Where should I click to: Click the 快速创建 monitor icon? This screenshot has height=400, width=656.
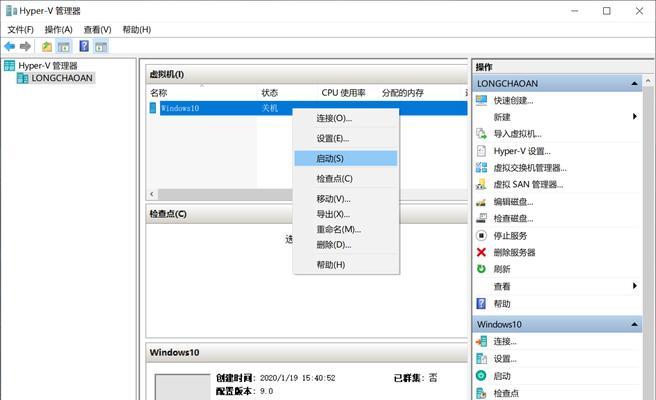click(x=482, y=100)
